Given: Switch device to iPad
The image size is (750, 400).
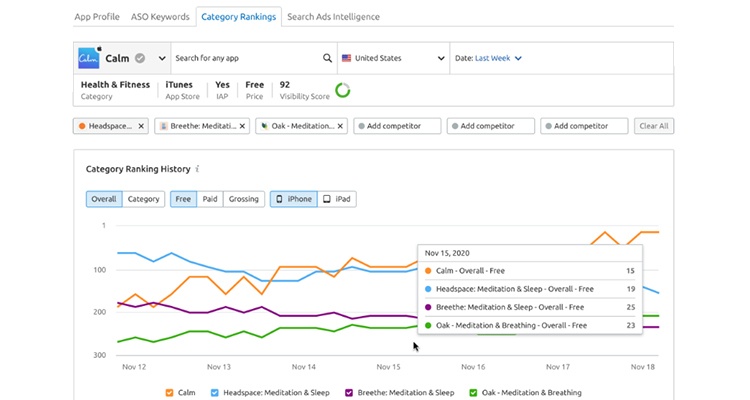Looking at the screenshot, I should coord(337,199).
